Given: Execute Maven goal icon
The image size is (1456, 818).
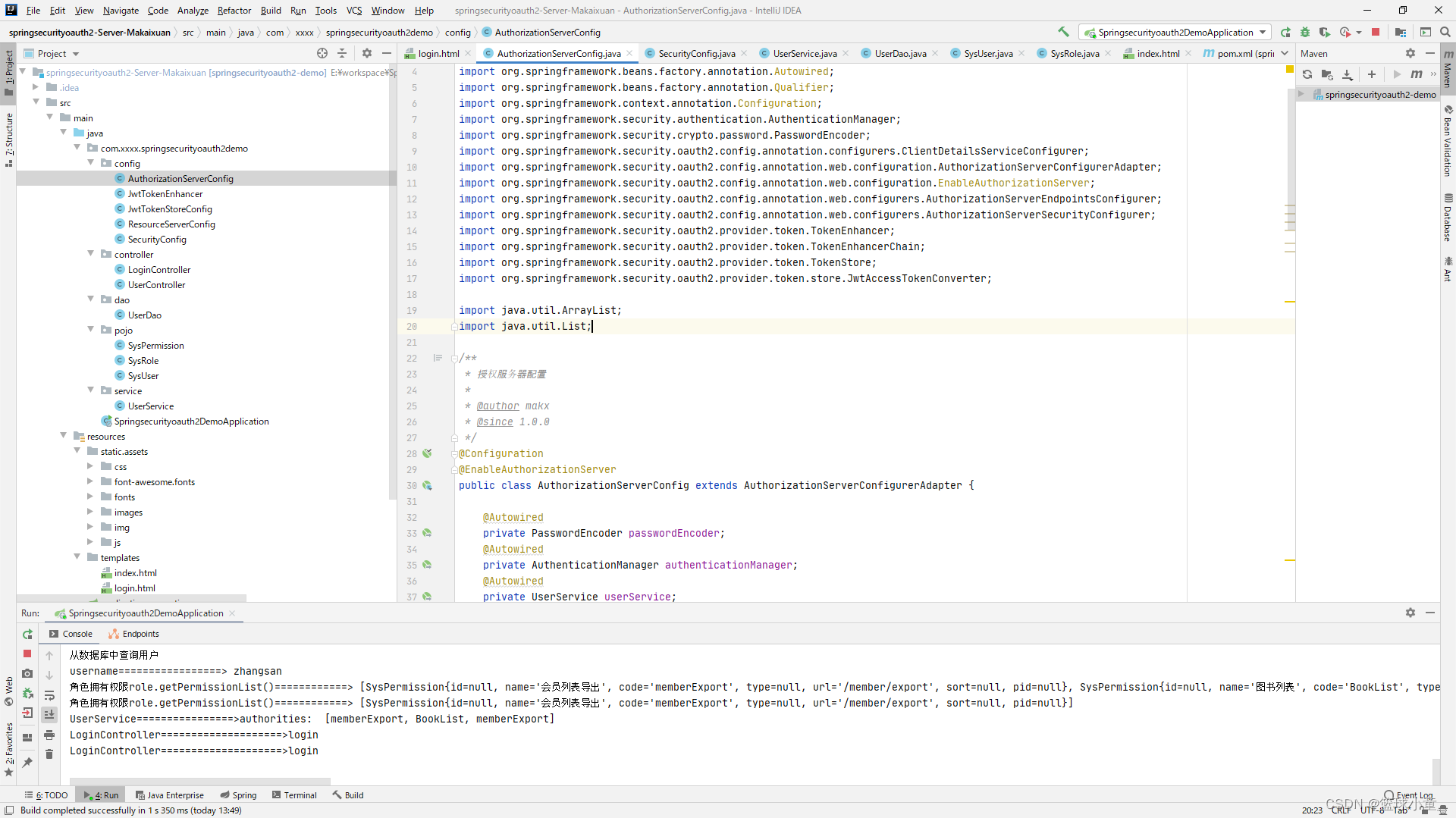Looking at the screenshot, I should (1417, 74).
